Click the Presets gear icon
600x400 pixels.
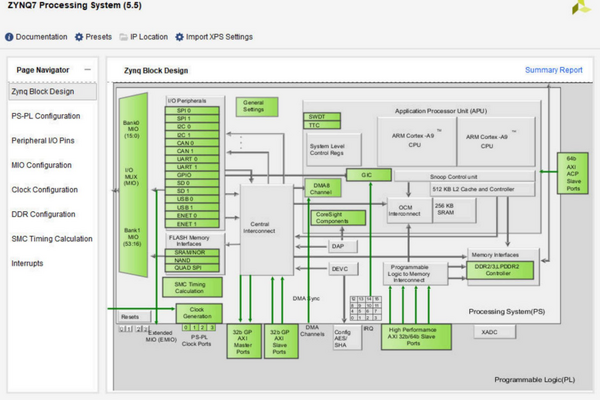79,37
